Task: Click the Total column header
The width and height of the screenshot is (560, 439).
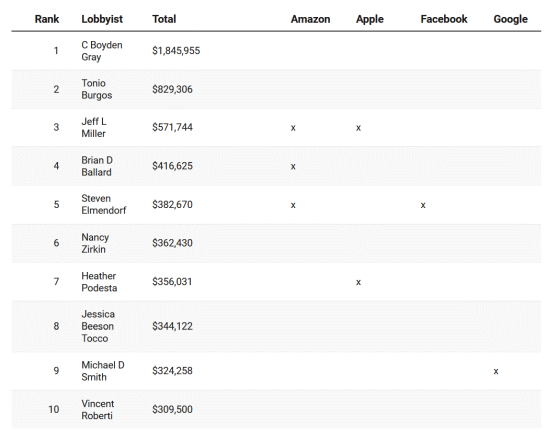Action: point(164,19)
